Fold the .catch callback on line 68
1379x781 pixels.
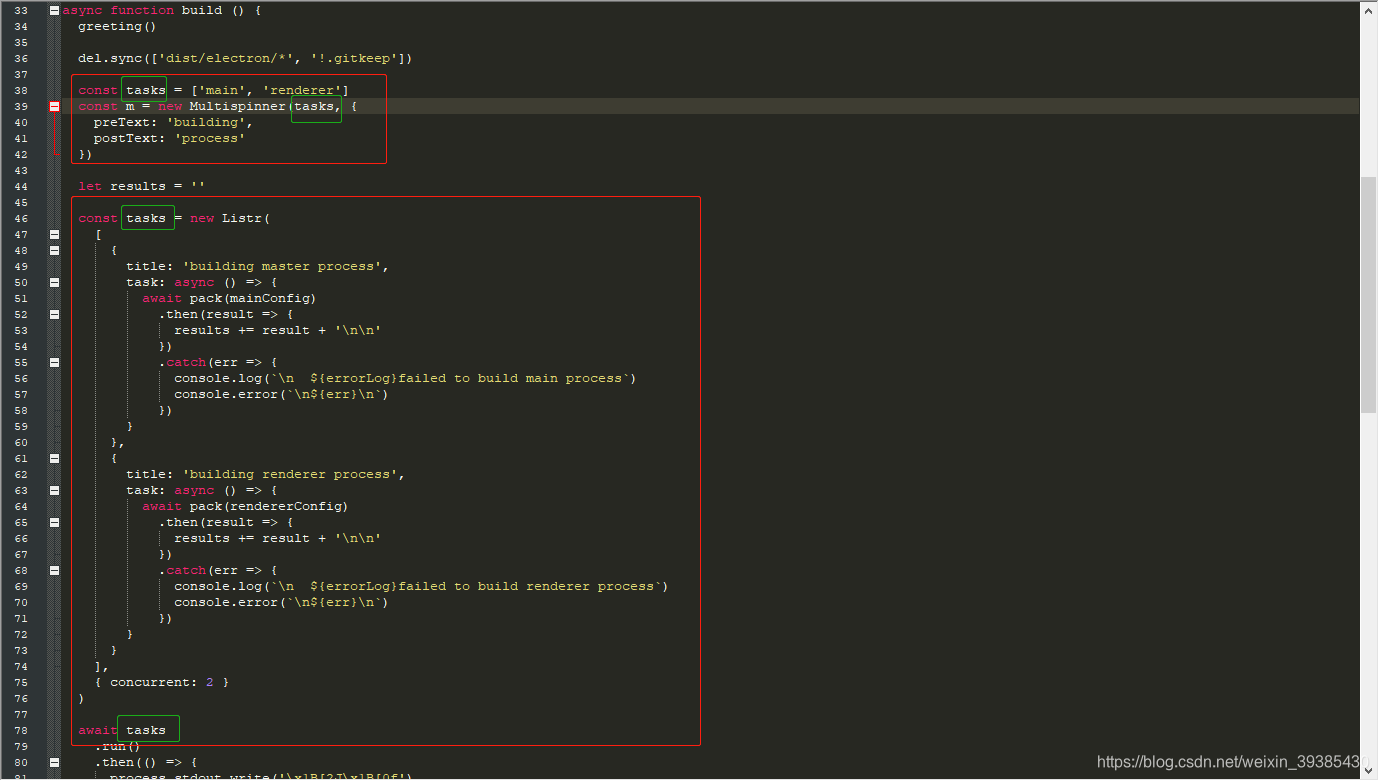coord(54,570)
